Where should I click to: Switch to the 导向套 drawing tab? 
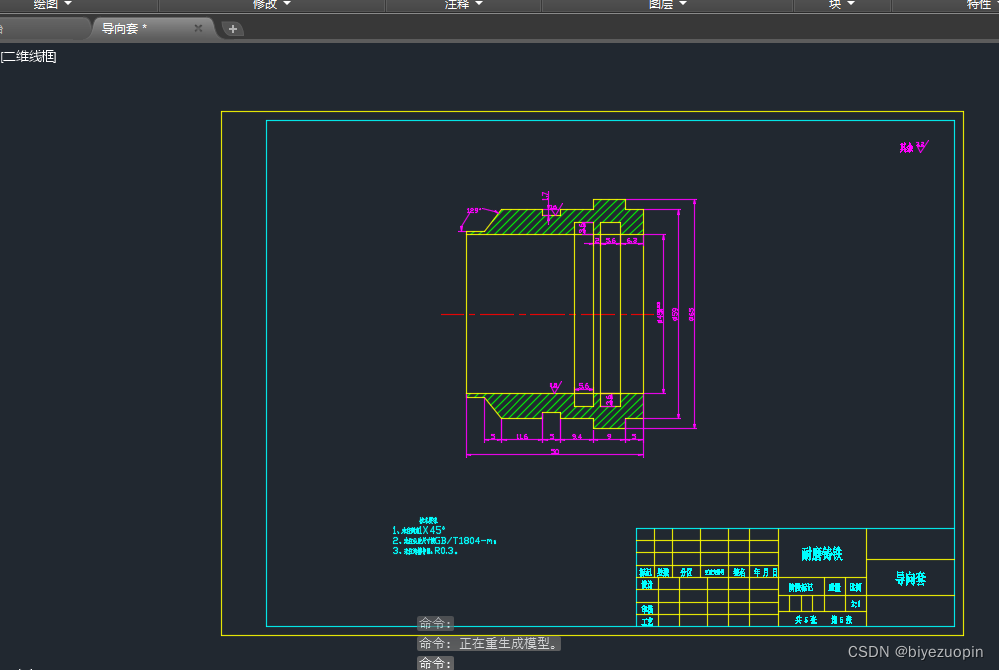tap(124, 29)
